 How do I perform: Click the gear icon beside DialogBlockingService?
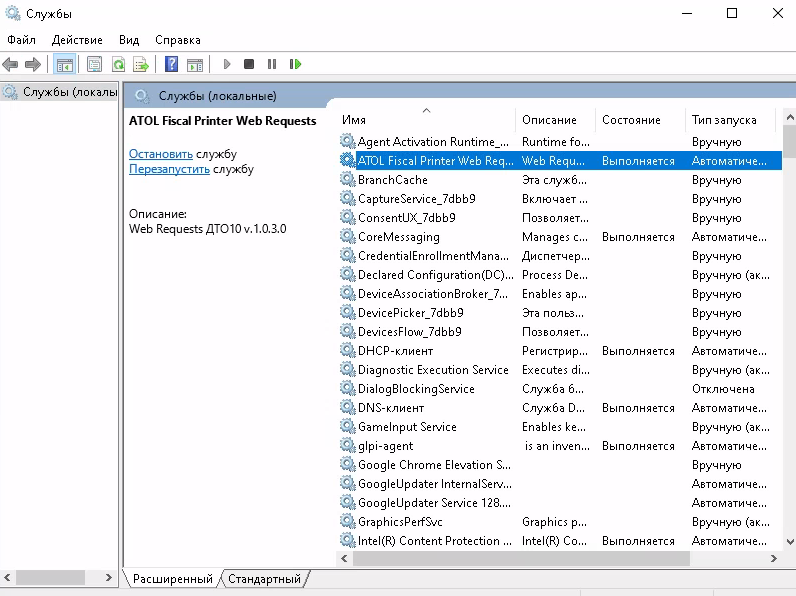347,388
